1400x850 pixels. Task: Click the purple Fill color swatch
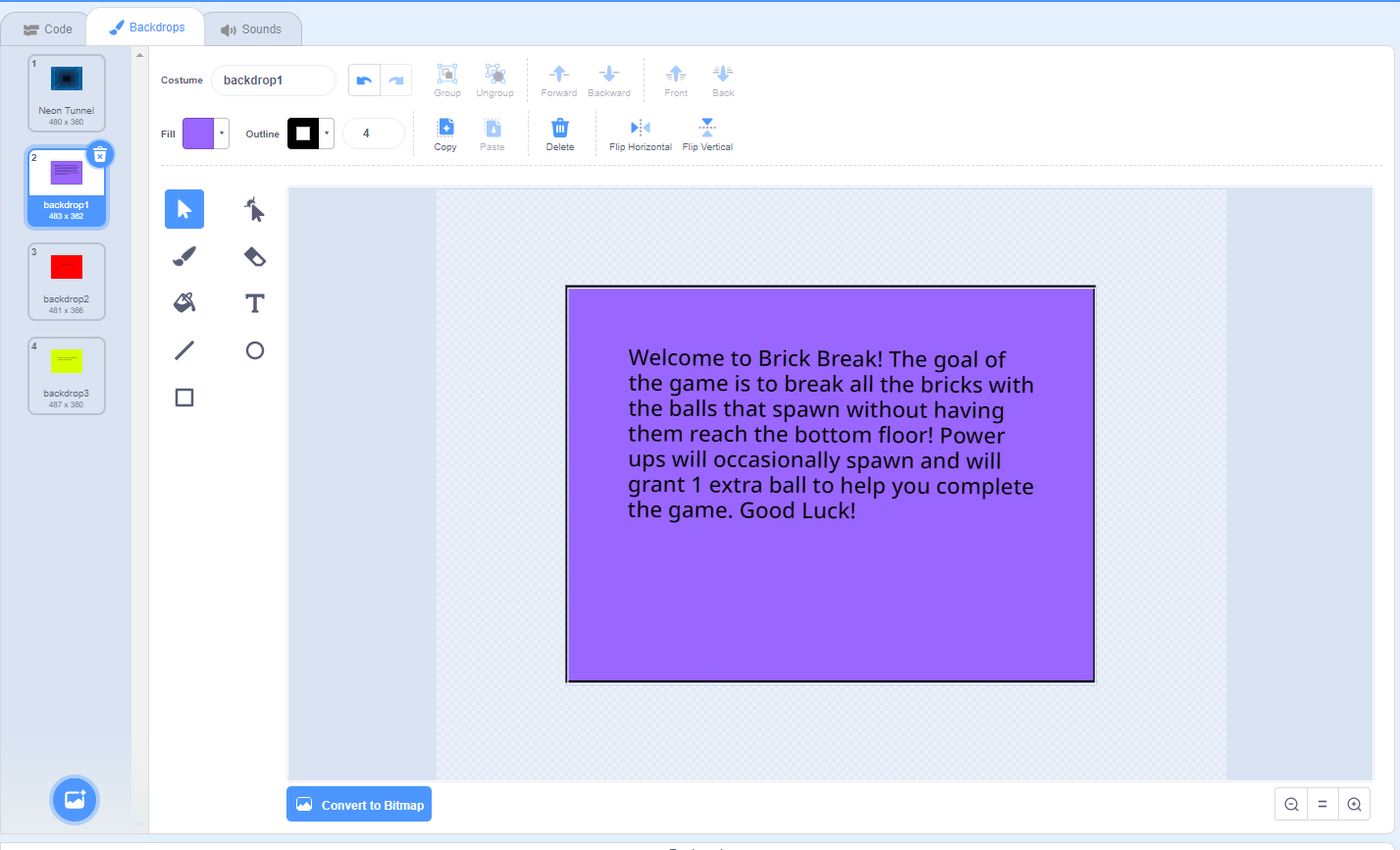pyautogui.click(x=199, y=133)
